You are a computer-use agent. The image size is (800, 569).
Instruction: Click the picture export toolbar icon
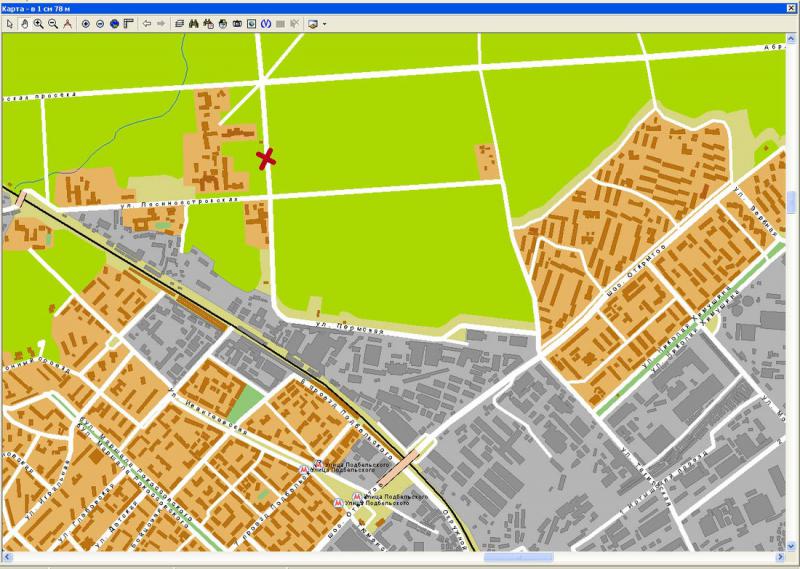pos(313,24)
